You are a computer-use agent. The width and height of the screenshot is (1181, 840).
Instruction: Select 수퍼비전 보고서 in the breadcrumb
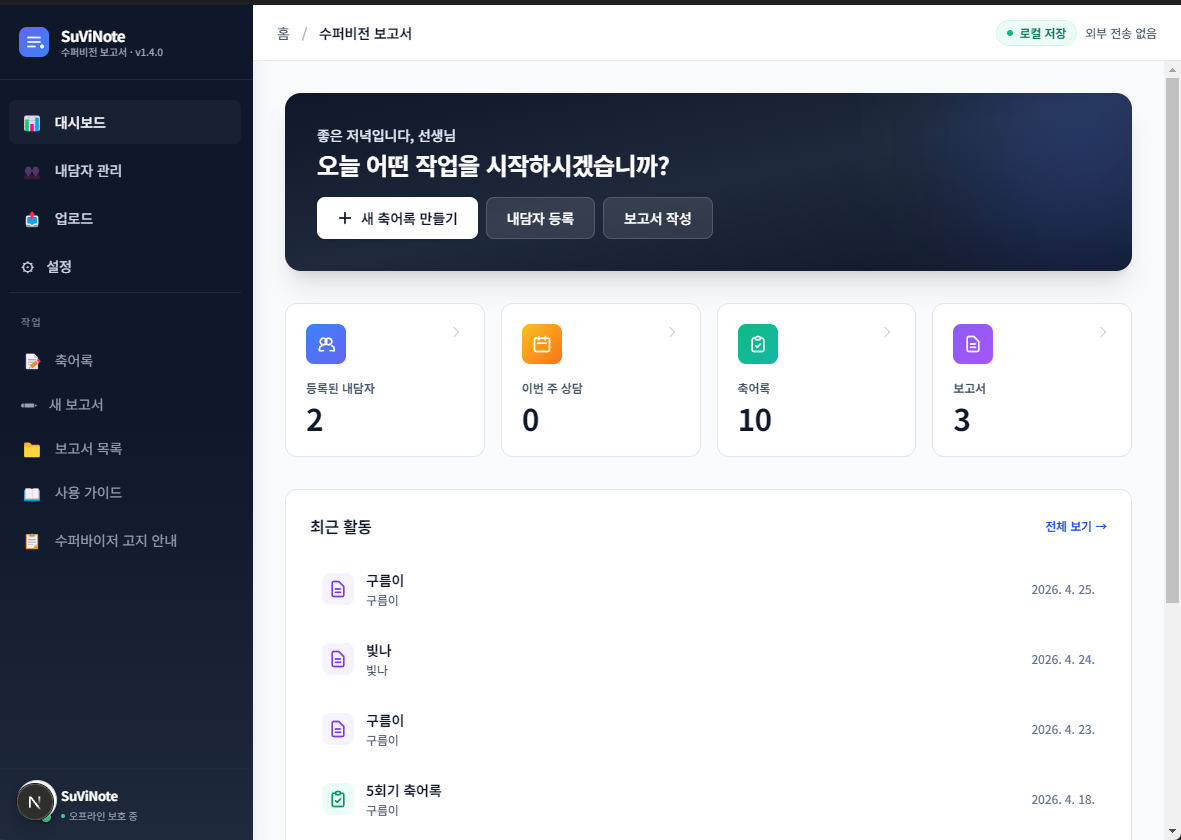coord(366,32)
